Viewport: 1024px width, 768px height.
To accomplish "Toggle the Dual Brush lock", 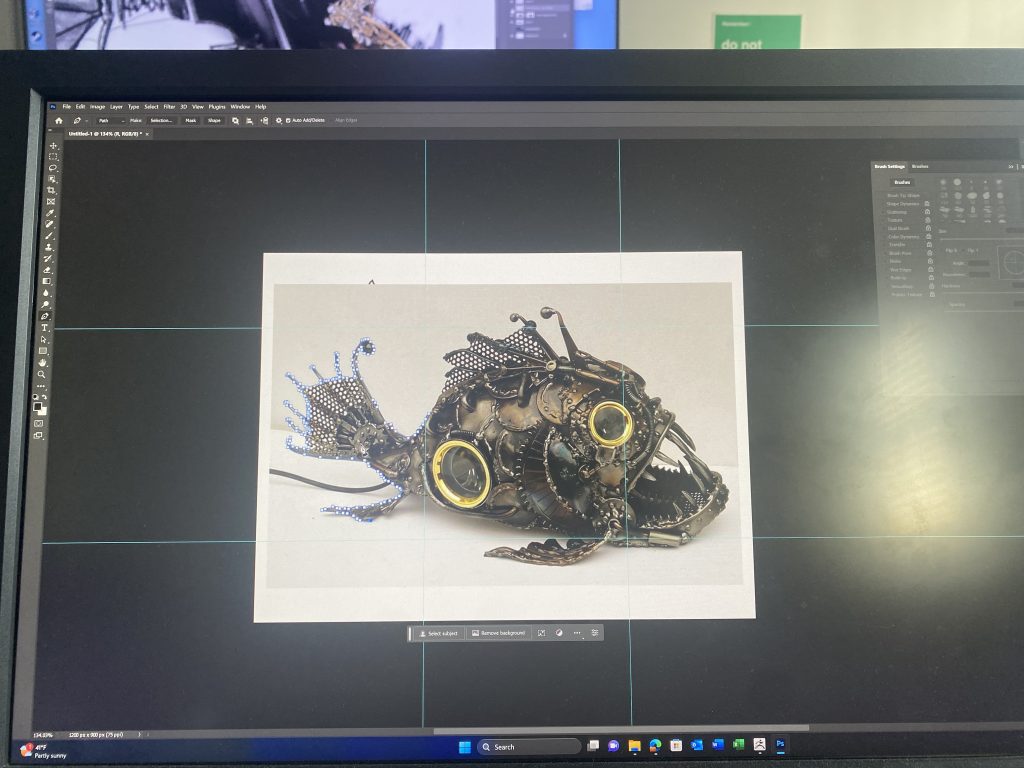I will click(927, 229).
